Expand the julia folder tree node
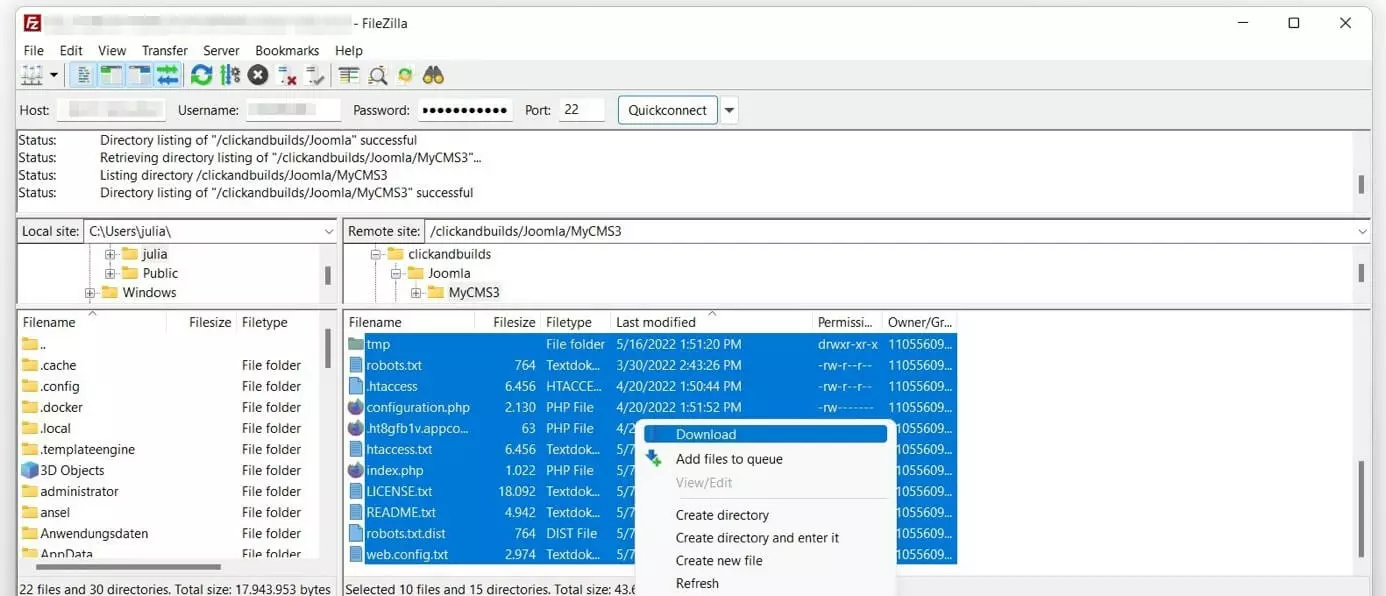The image size is (1386, 596). (110, 254)
